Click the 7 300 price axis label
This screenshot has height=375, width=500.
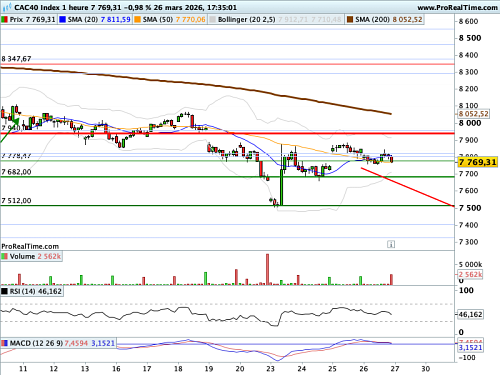[x=469, y=242]
